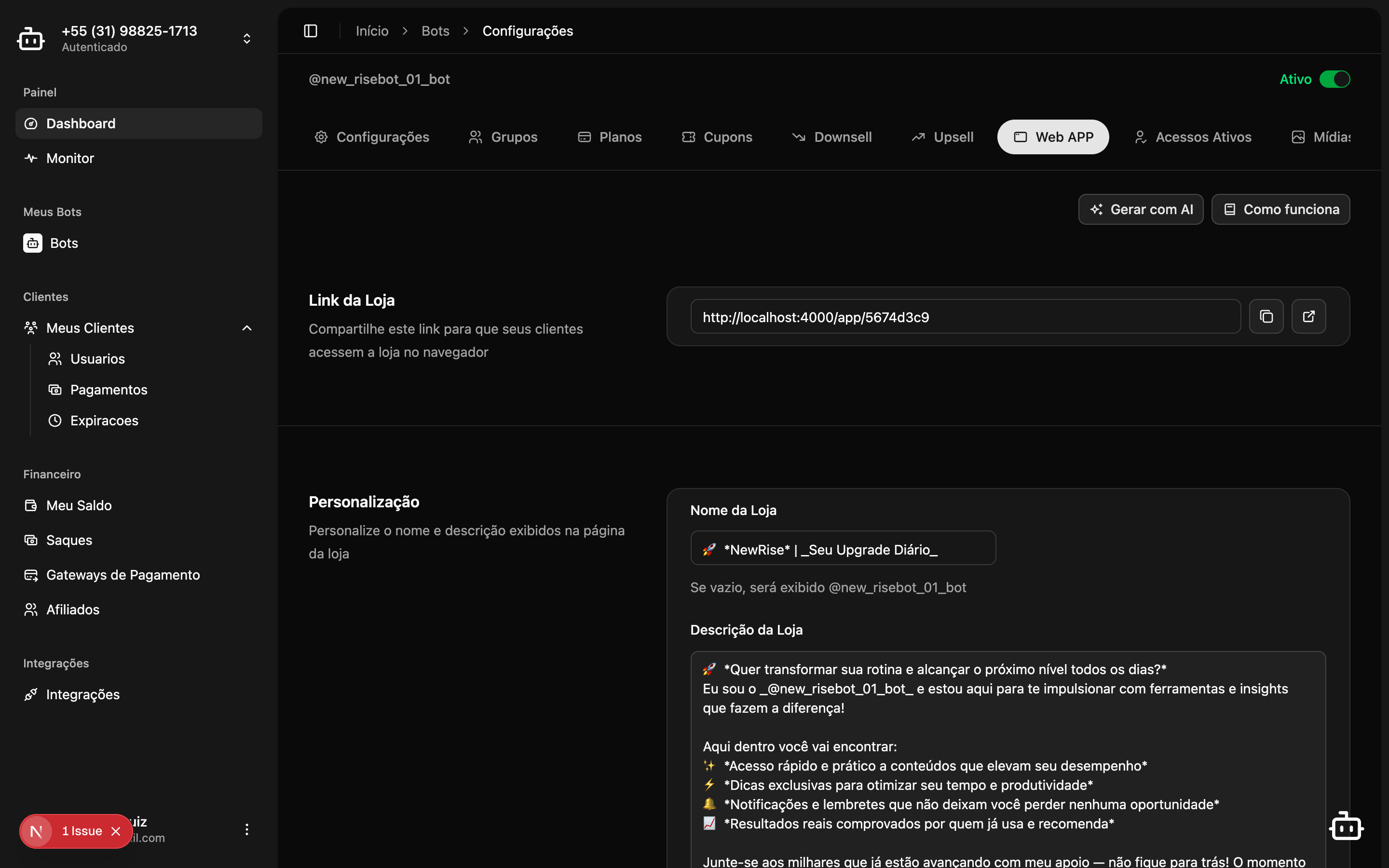Click the Dashboard gauge icon

click(x=31, y=123)
